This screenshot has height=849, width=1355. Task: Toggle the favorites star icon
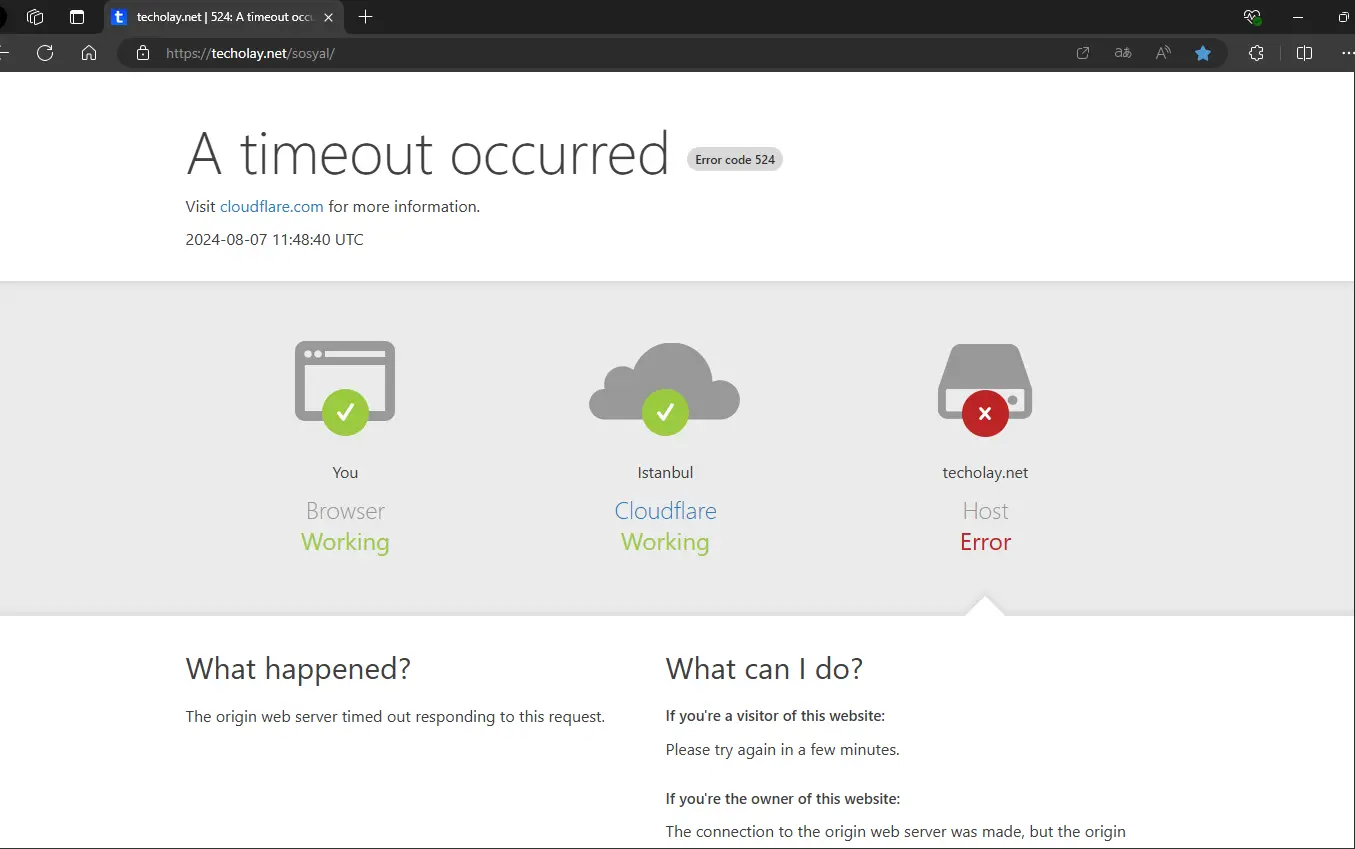click(x=1203, y=53)
